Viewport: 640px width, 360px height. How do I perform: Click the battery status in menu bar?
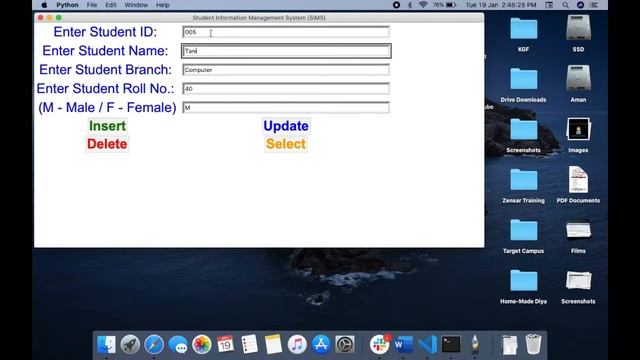(x=444, y=5)
